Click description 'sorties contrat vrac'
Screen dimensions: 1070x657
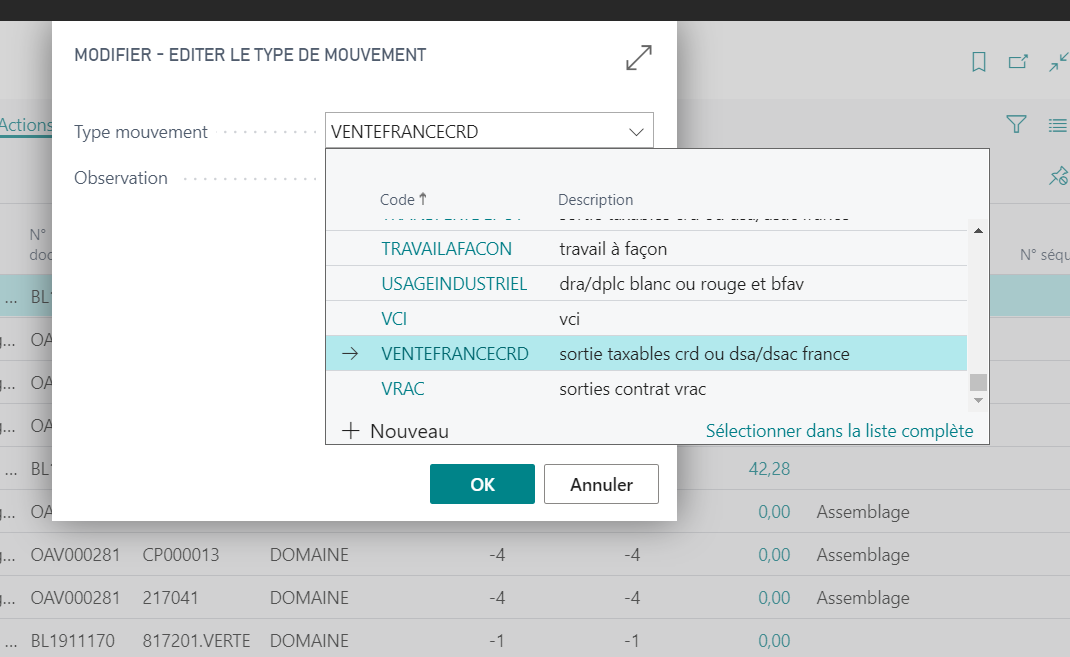coord(632,388)
